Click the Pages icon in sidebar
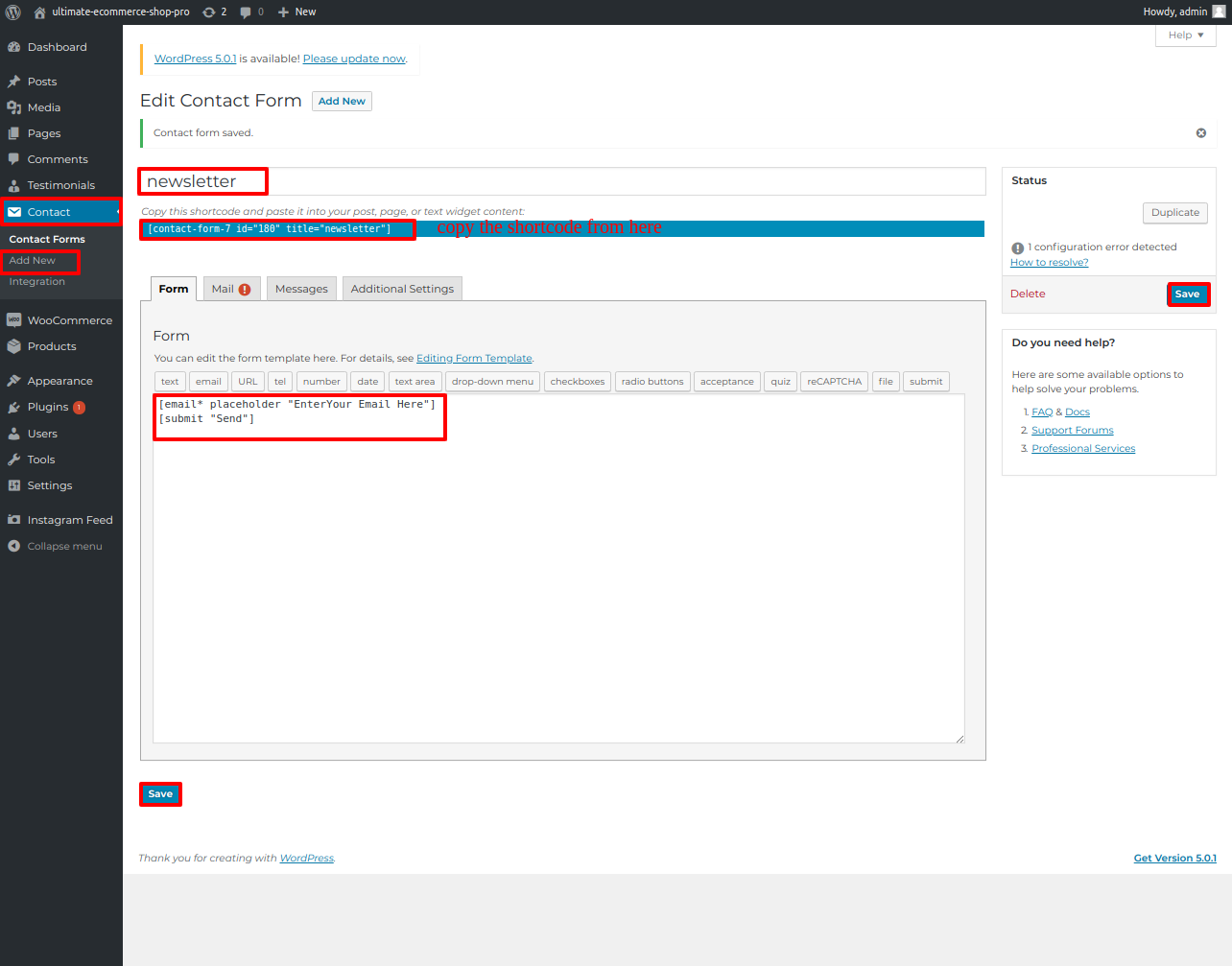This screenshot has width=1232, height=966. click(x=14, y=133)
